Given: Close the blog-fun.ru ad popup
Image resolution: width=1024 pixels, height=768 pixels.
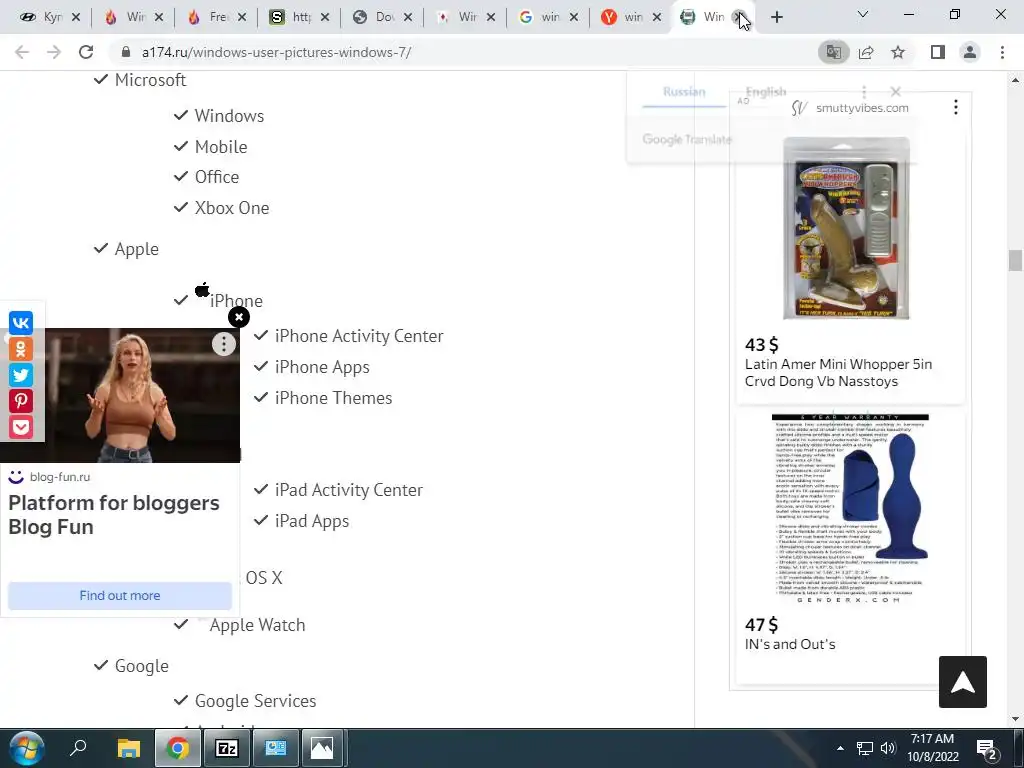Looking at the screenshot, I should (x=239, y=317).
